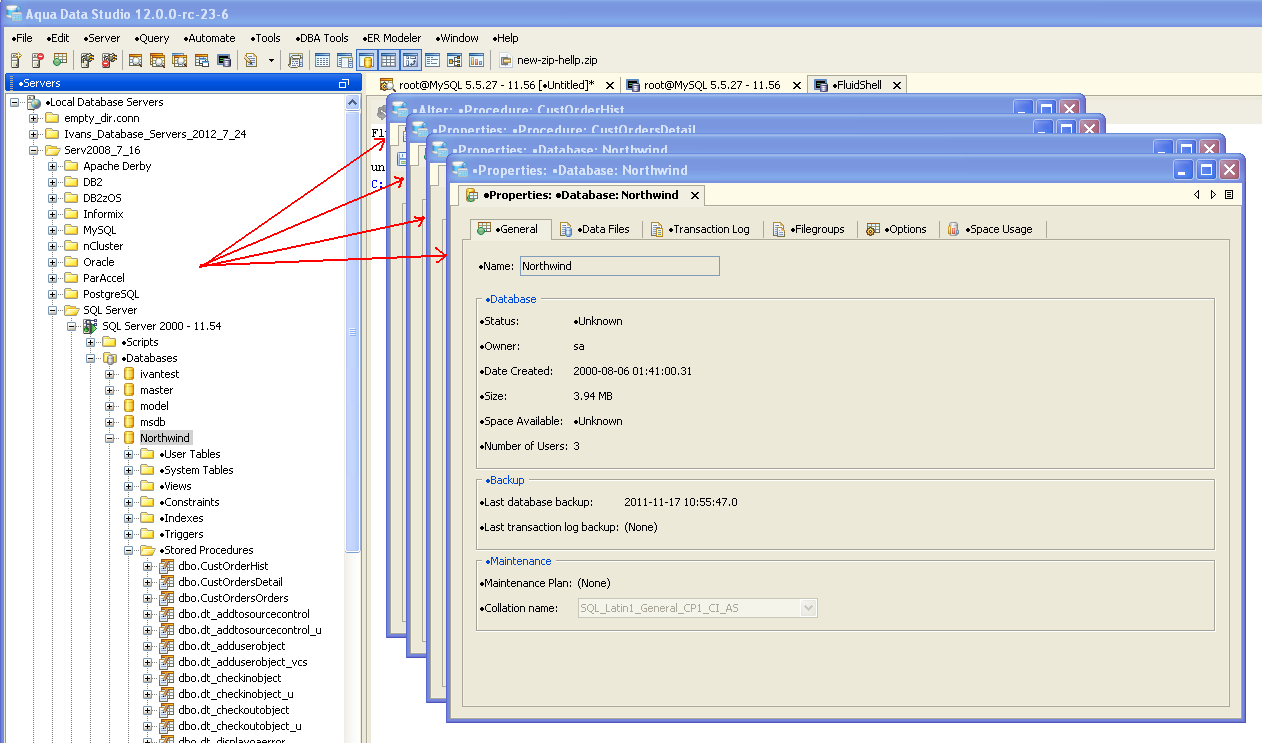Viewport: 1262px width, 743px height.
Task: Click the Local Database Servers root icon
Action: pyautogui.click(x=33, y=102)
